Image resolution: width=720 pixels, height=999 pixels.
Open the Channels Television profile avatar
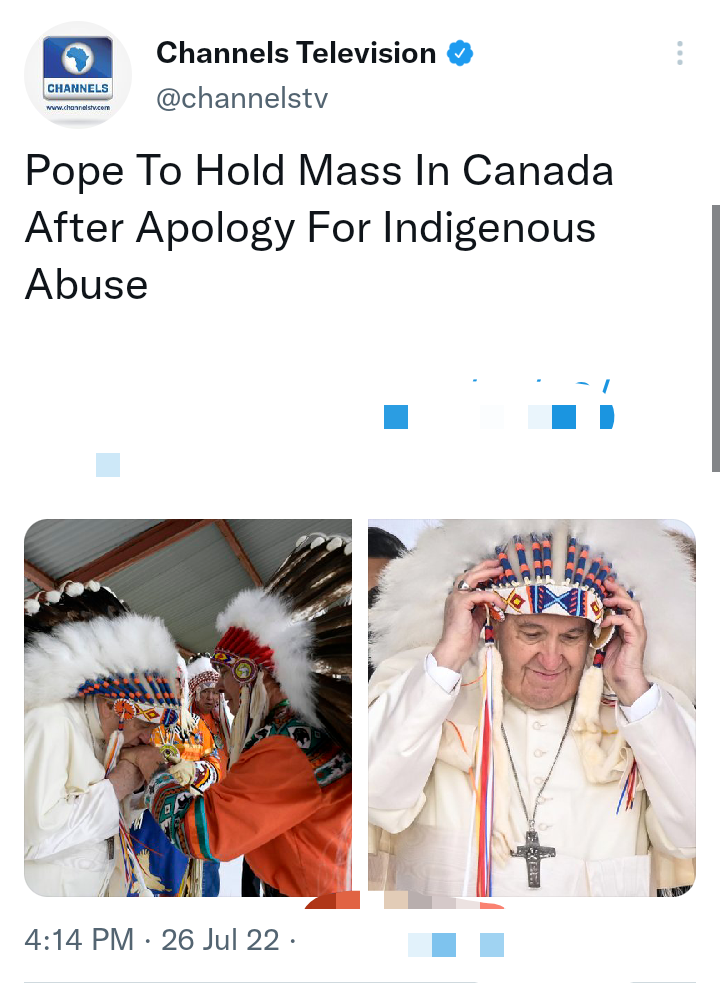[78, 75]
